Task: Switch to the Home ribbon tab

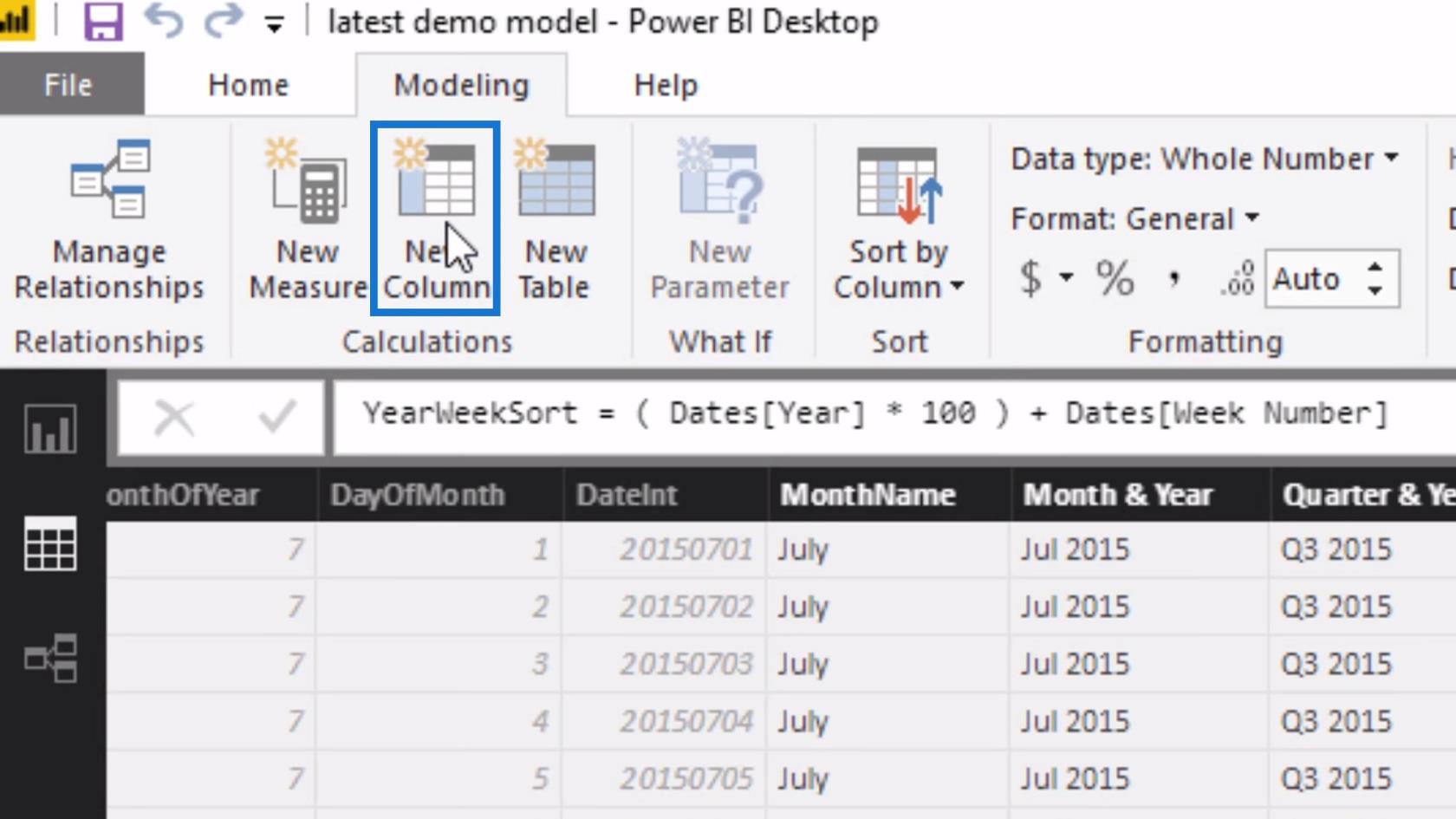Action: point(249,85)
